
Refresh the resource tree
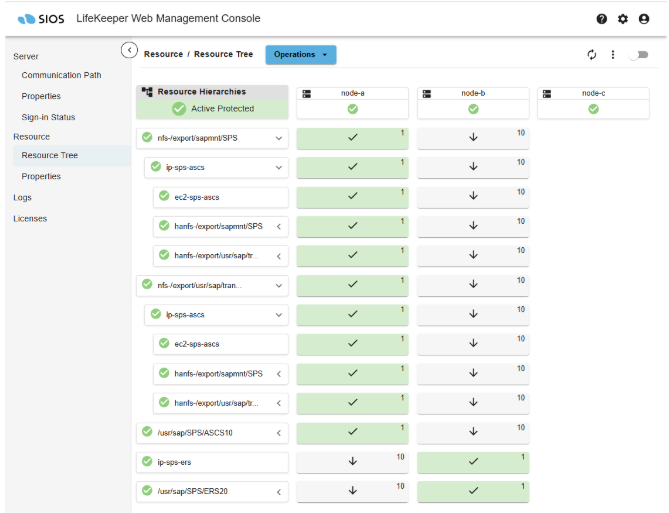click(592, 54)
